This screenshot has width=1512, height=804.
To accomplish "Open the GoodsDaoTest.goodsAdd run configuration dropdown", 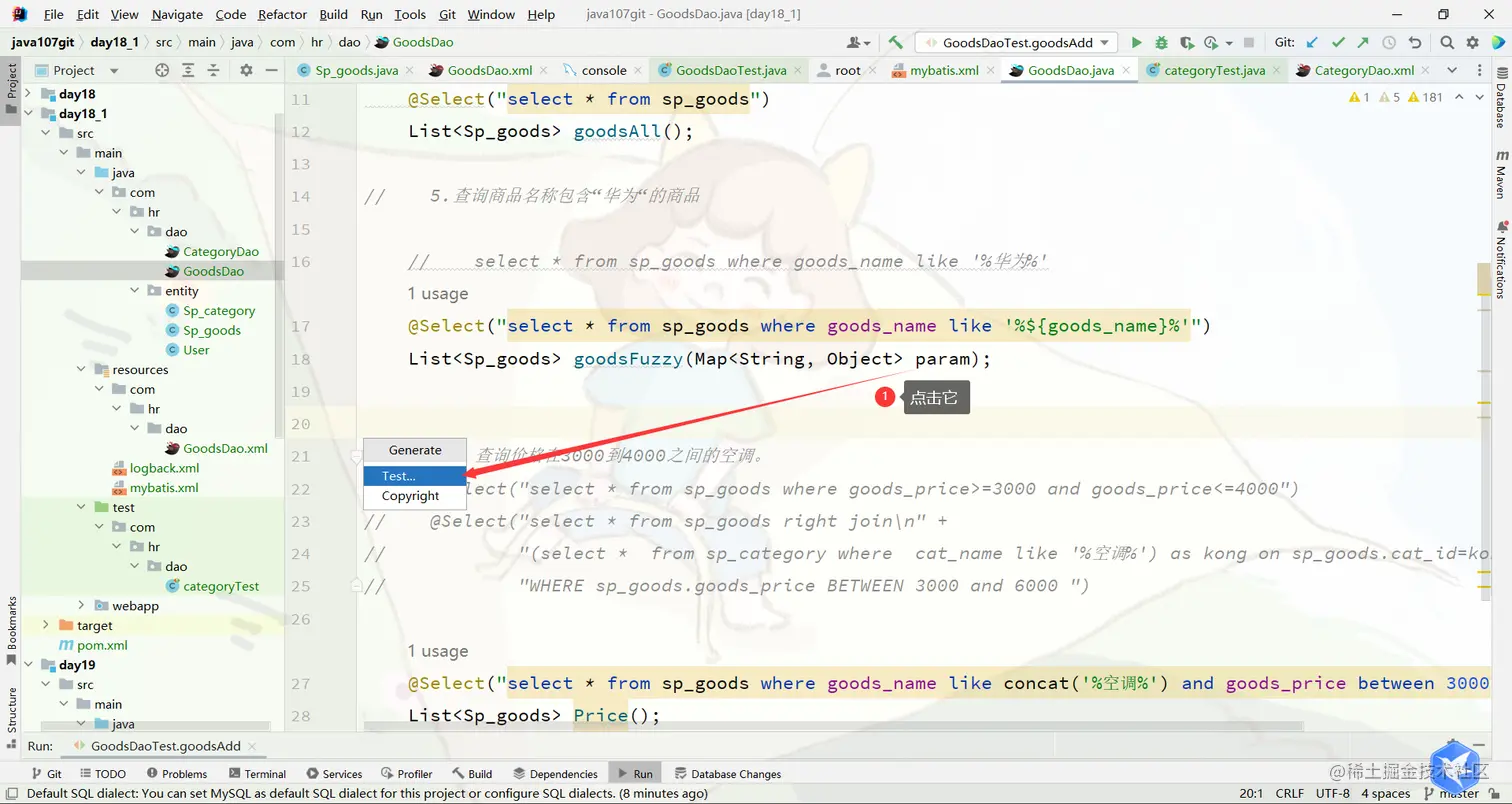I will (1016, 43).
